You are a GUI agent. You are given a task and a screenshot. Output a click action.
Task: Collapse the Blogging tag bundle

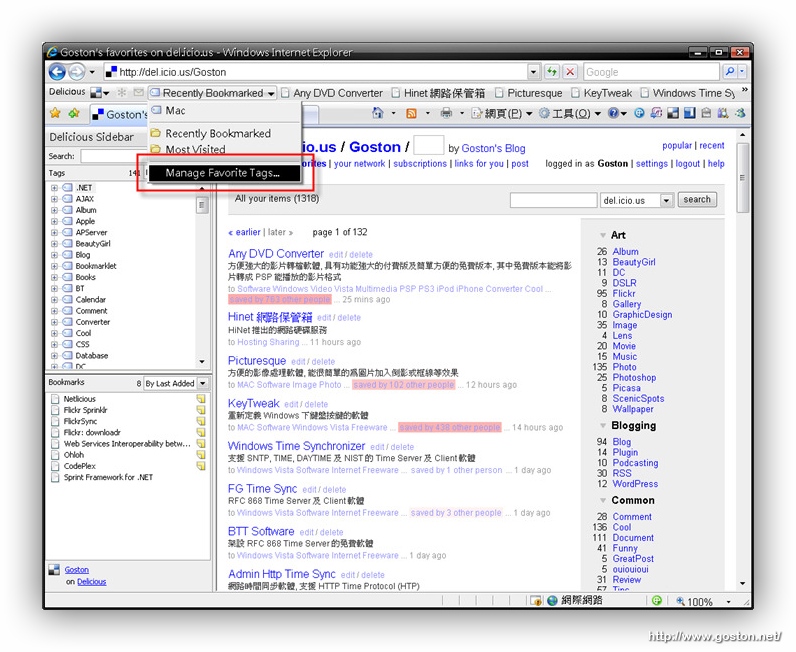pyautogui.click(x=603, y=426)
